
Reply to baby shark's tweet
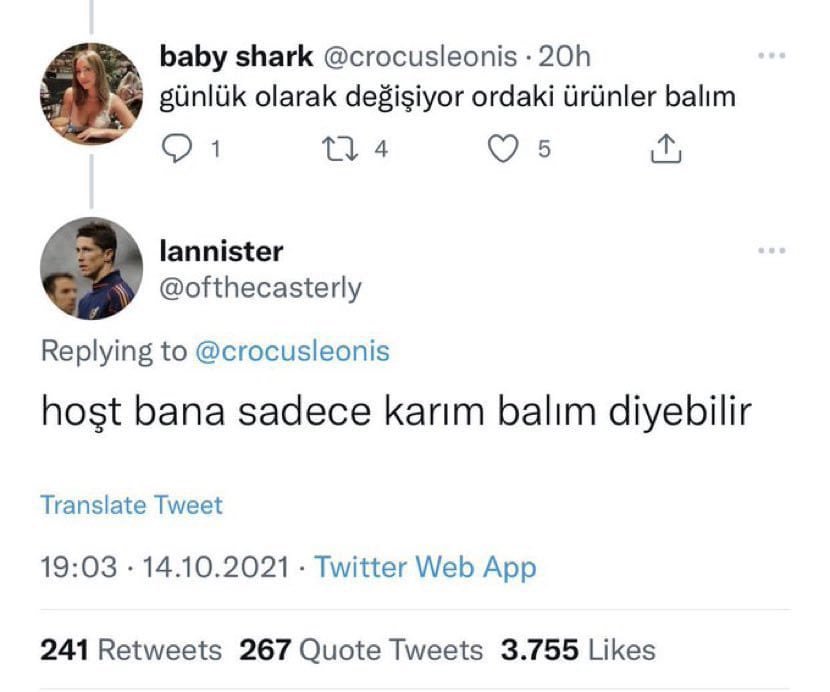click(x=178, y=150)
